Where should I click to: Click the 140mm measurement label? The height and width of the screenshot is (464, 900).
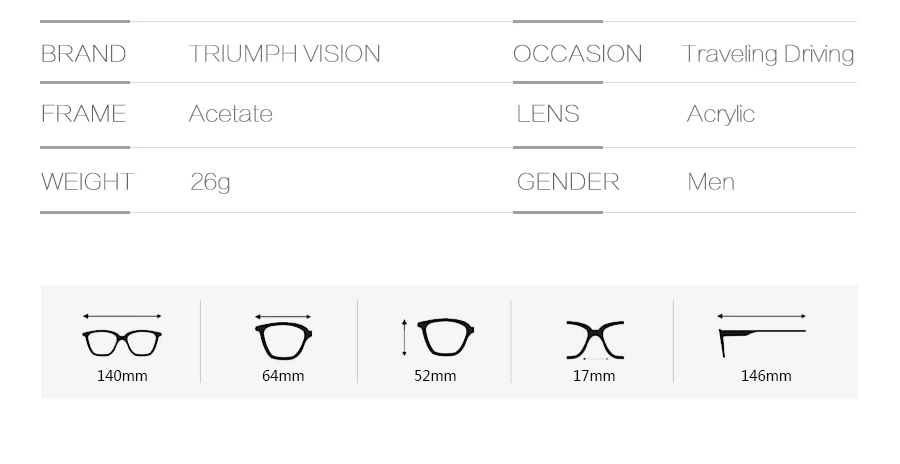coord(122,376)
